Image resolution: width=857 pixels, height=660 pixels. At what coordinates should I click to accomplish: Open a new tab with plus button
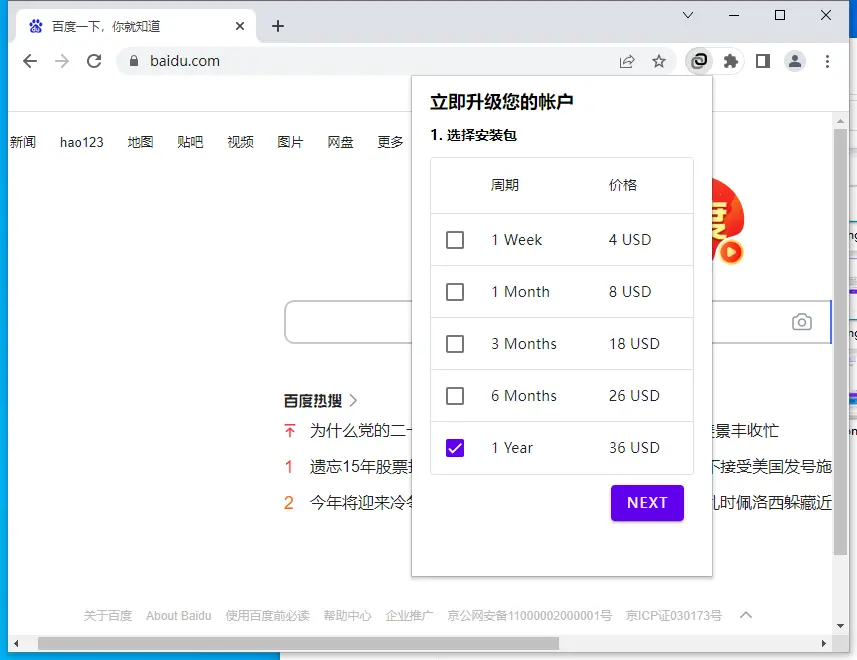pyautogui.click(x=278, y=26)
